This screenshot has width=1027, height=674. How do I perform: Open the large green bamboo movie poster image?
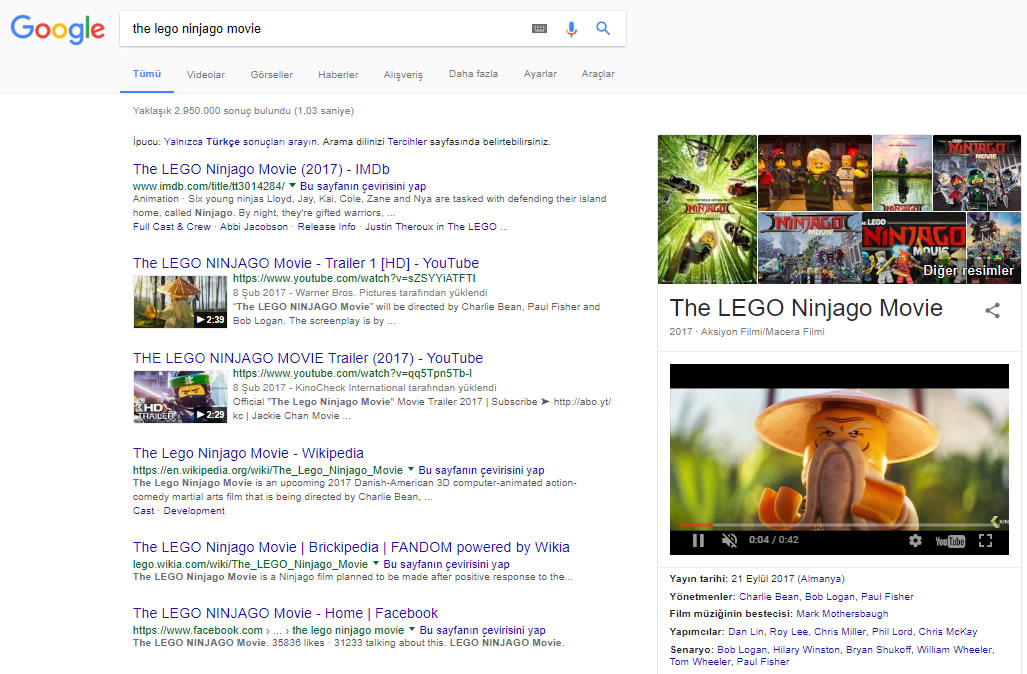click(x=707, y=209)
